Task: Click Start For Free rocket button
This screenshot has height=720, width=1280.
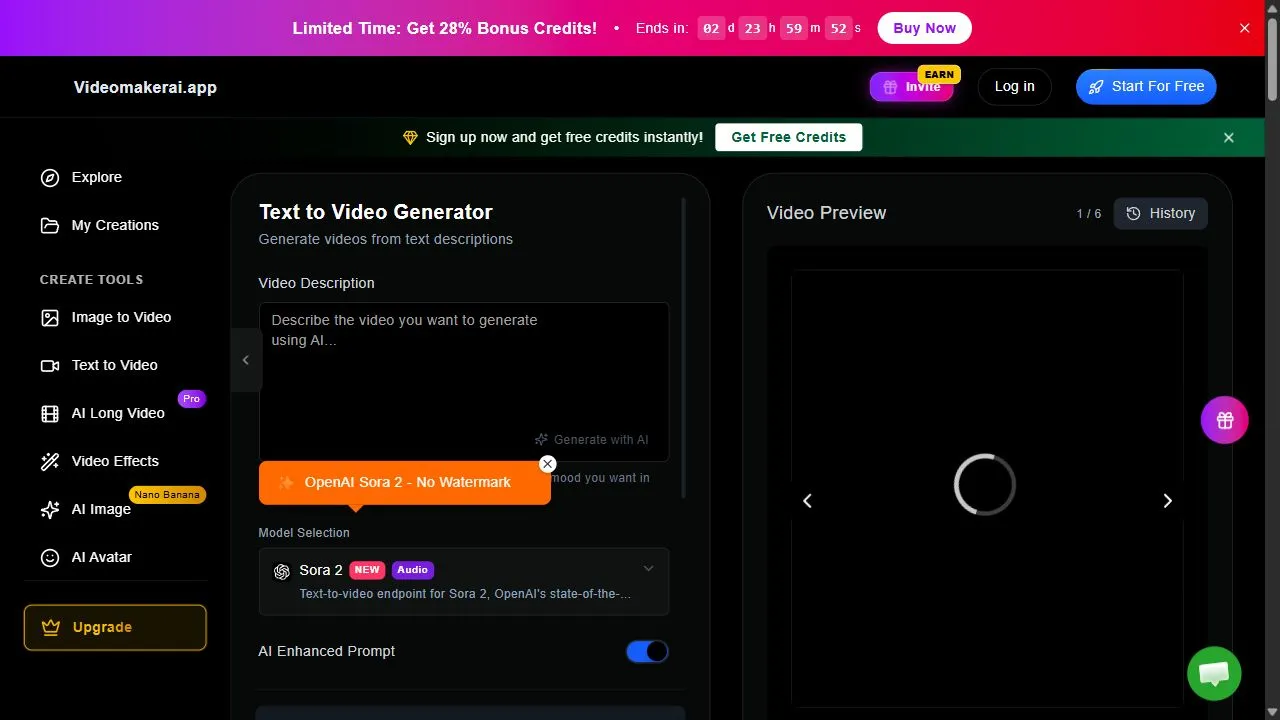Action: (1146, 86)
